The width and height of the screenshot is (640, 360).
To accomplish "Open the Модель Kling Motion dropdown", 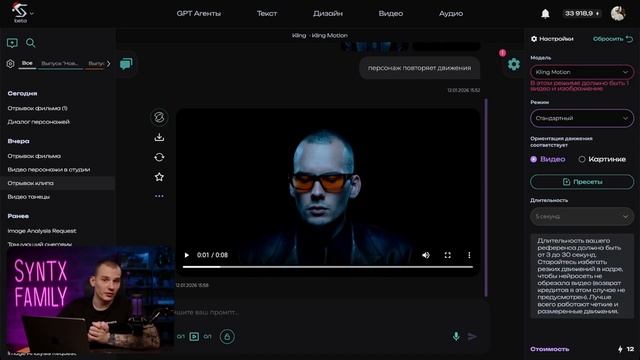I will [582, 72].
